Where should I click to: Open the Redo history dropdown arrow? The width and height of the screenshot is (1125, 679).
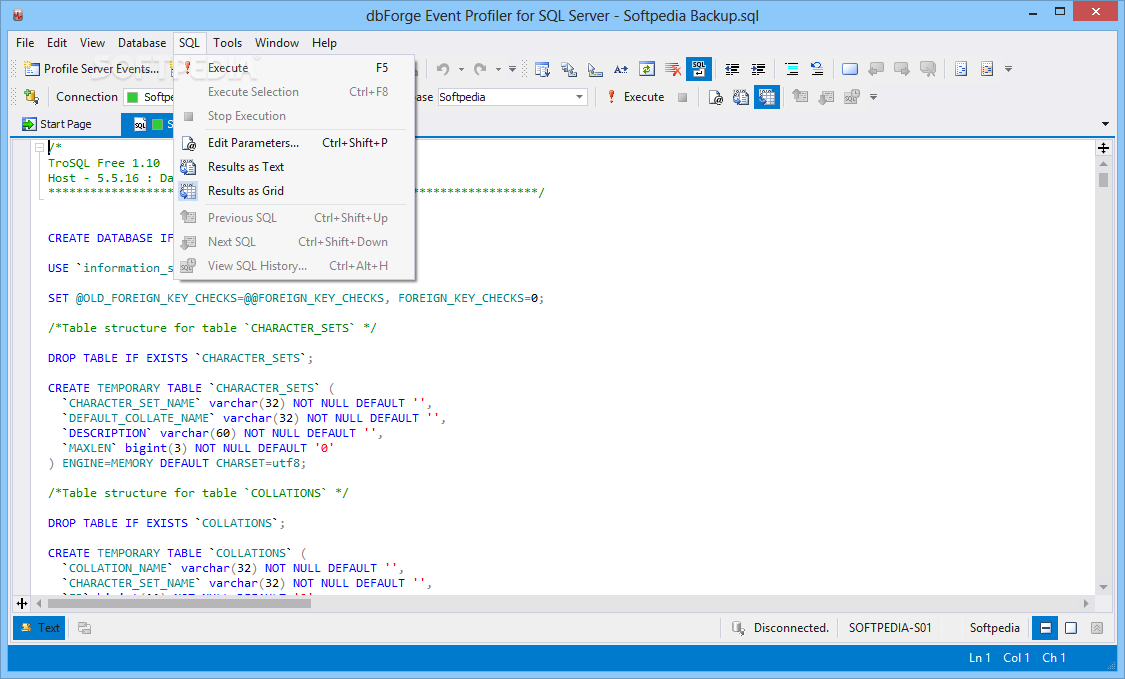498,70
